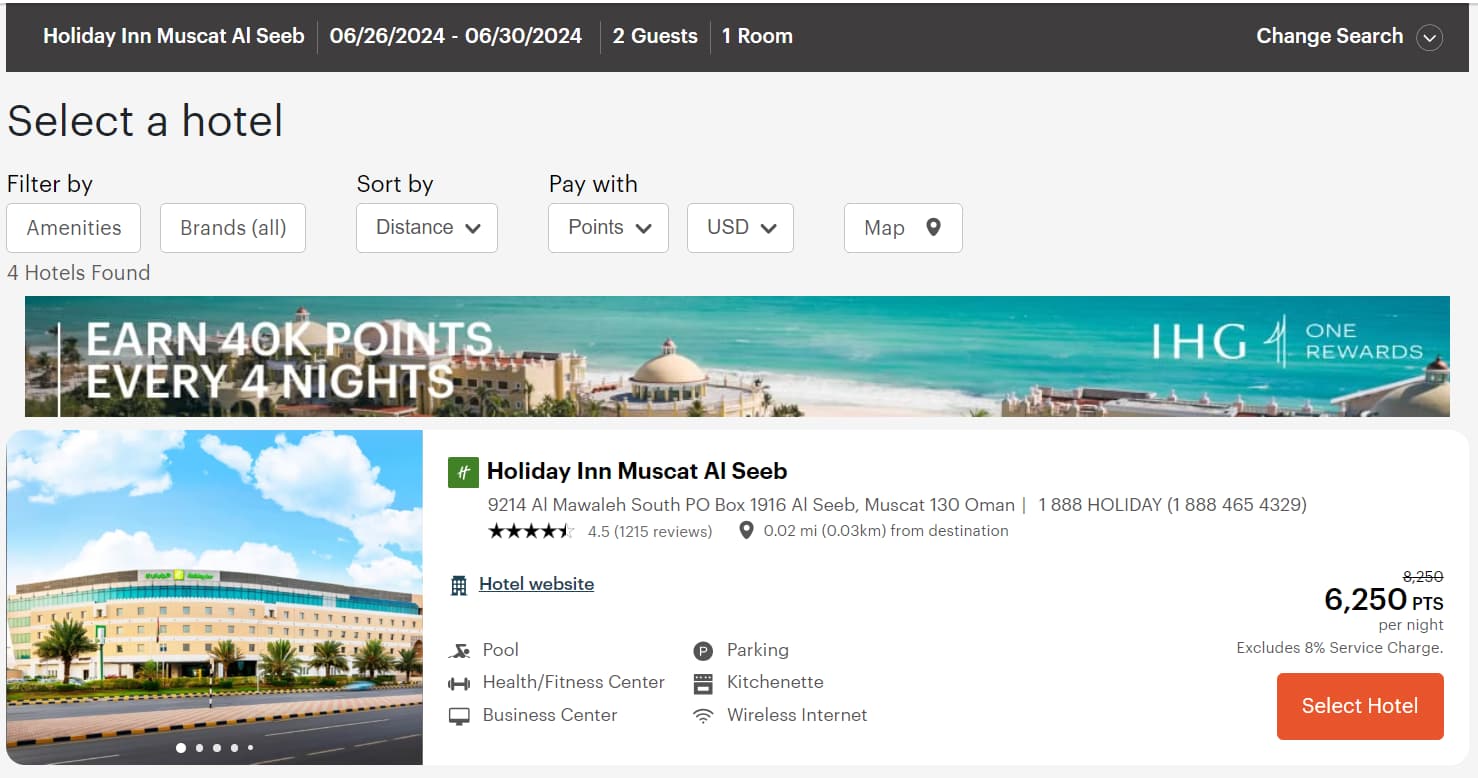Open the Brands (all) filter
This screenshot has width=1478, height=778.
coord(233,228)
